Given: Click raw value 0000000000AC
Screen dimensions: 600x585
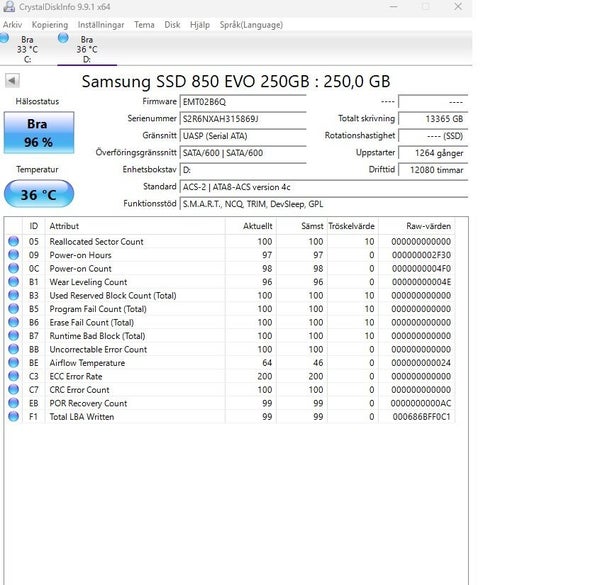Looking at the screenshot, I should pyautogui.click(x=421, y=404).
